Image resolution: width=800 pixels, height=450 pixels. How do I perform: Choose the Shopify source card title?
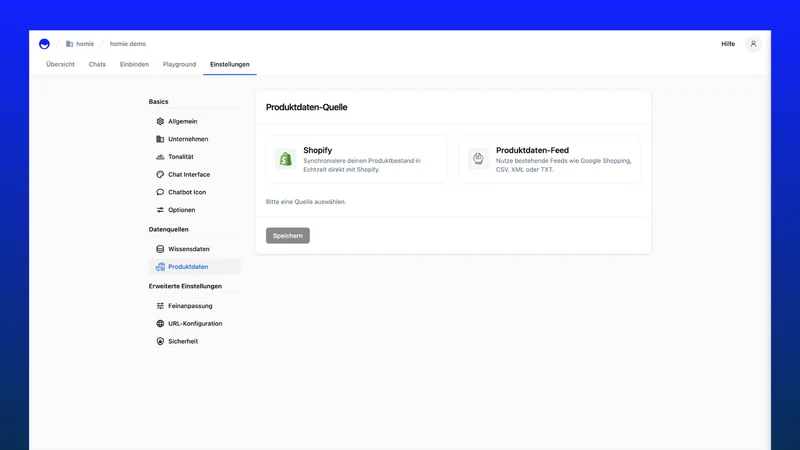(x=317, y=150)
